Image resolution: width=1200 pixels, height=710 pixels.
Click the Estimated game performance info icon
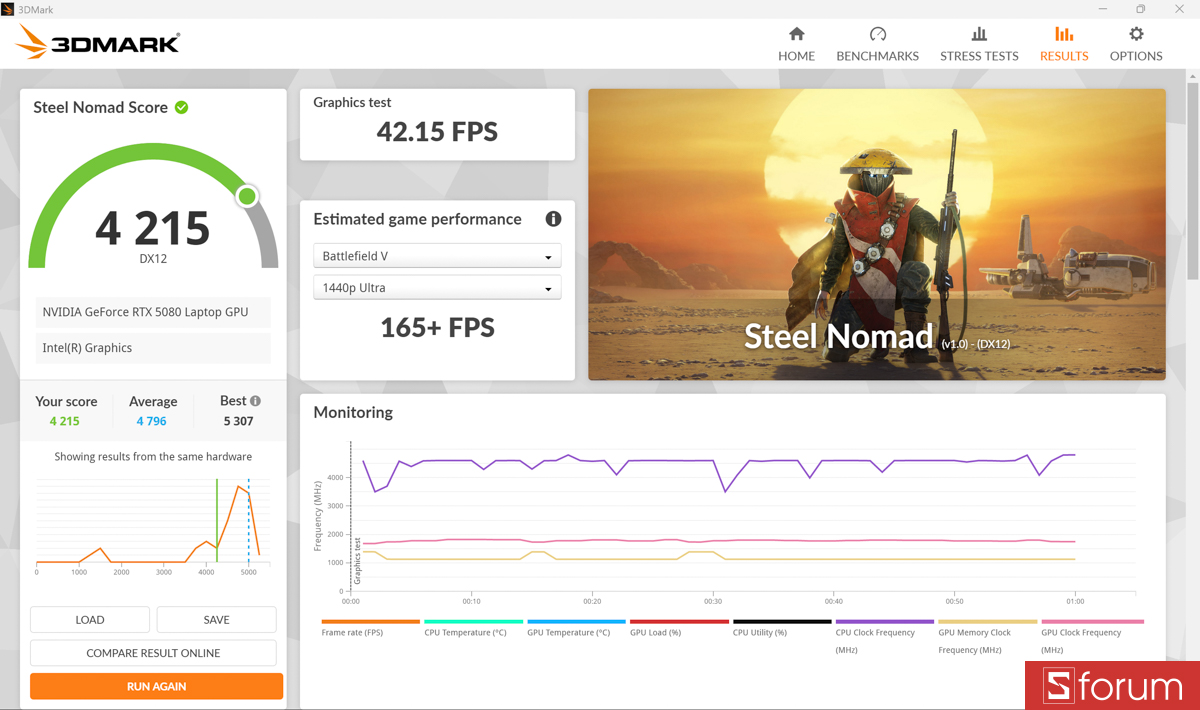(x=553, y=219)
